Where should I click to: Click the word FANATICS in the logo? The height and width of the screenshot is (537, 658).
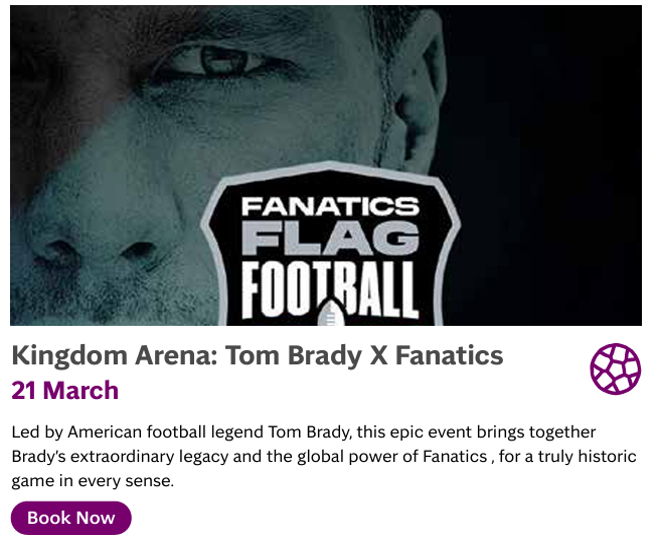330,208
